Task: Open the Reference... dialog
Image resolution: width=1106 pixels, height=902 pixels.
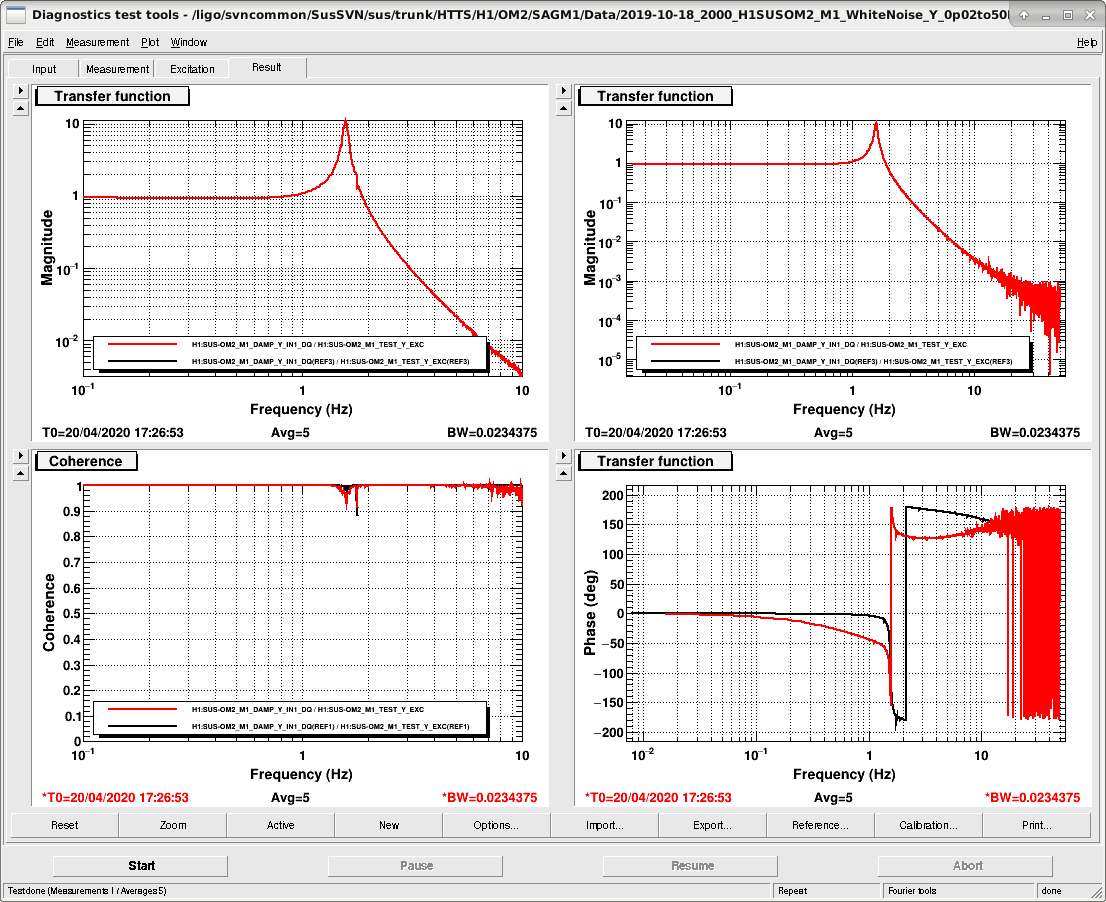Action: 820,825
